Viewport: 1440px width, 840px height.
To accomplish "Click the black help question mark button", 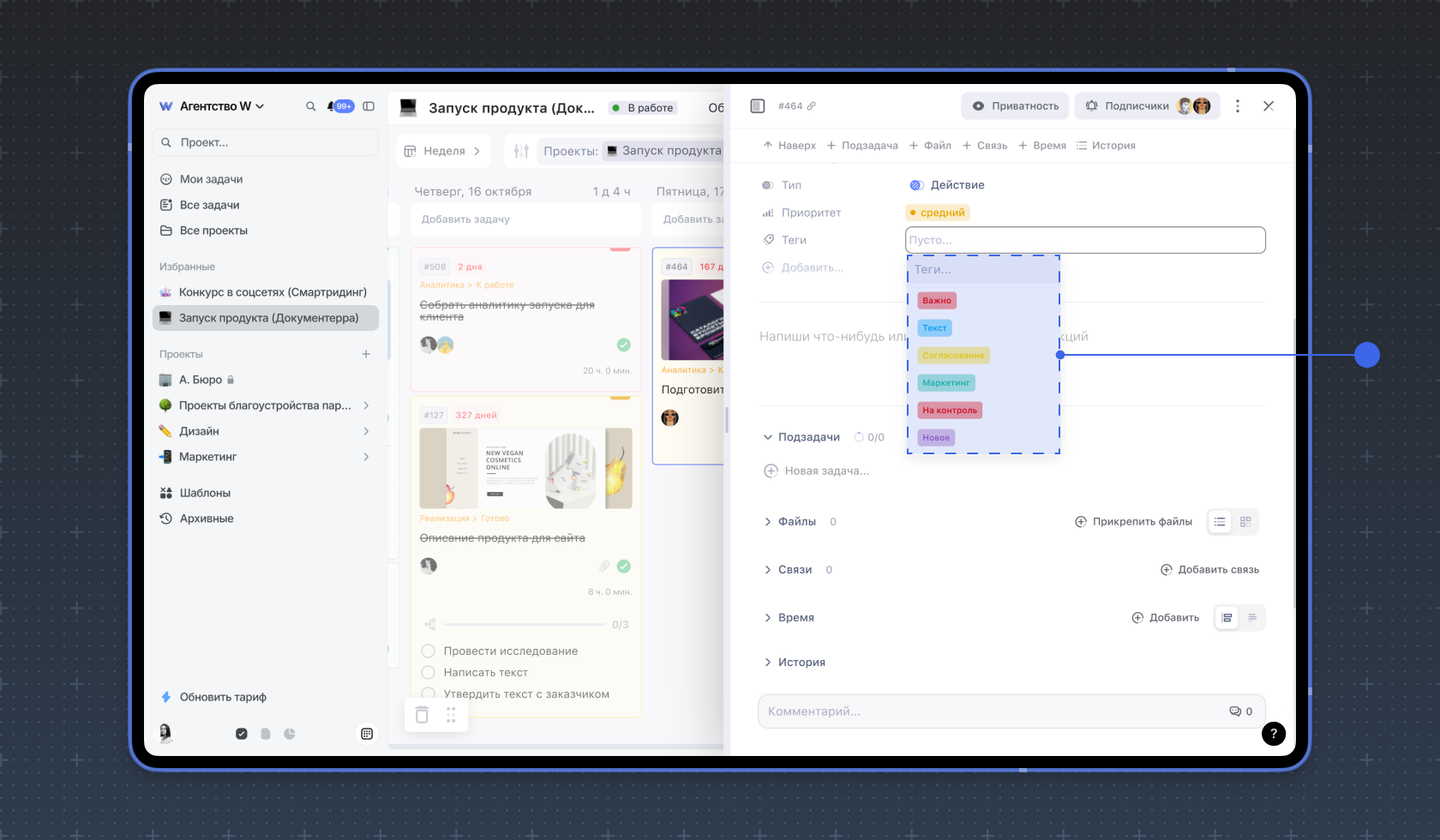I will pyautogui.click(x=1274, y=733).
